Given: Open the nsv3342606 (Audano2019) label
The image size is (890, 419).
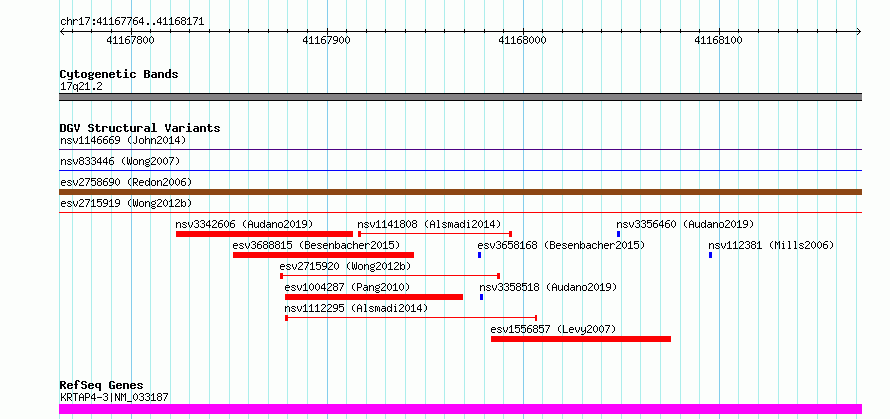Looking at the screenshot, I should point(244,224).
